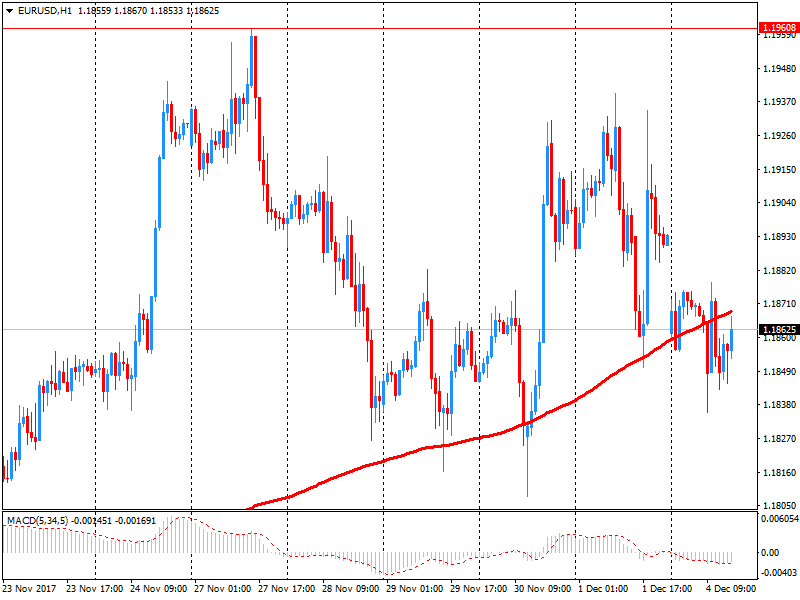Viewport: 800px width, 600px height.
Task: Click the 1.18050 price scale value
Action: (x=779, y=505)
